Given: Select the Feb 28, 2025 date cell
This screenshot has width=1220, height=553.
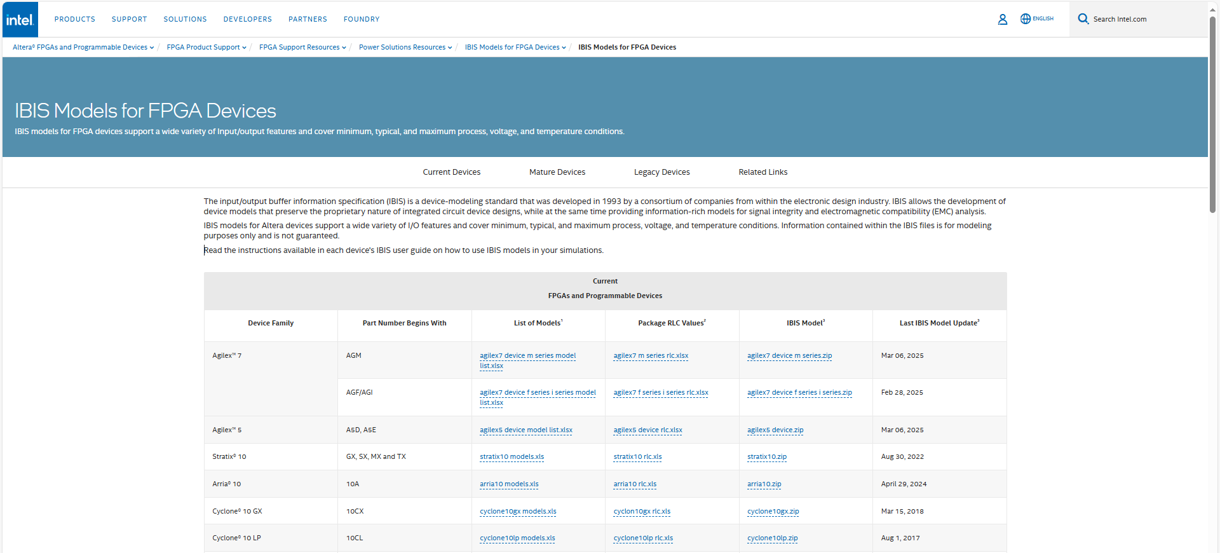Looking at the screenshot, I should [939, 398].
